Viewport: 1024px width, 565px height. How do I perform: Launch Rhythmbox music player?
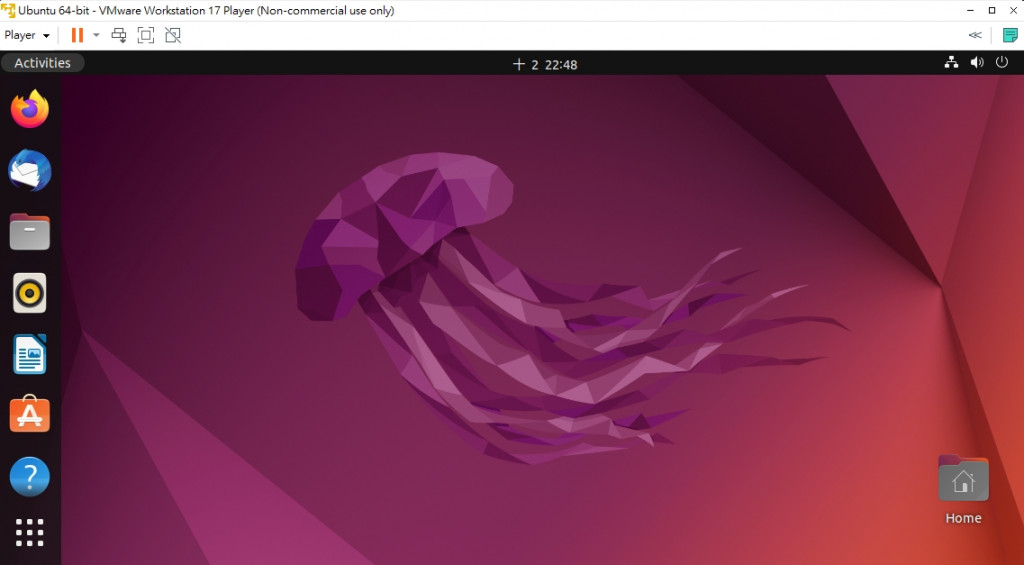(29, 293)
